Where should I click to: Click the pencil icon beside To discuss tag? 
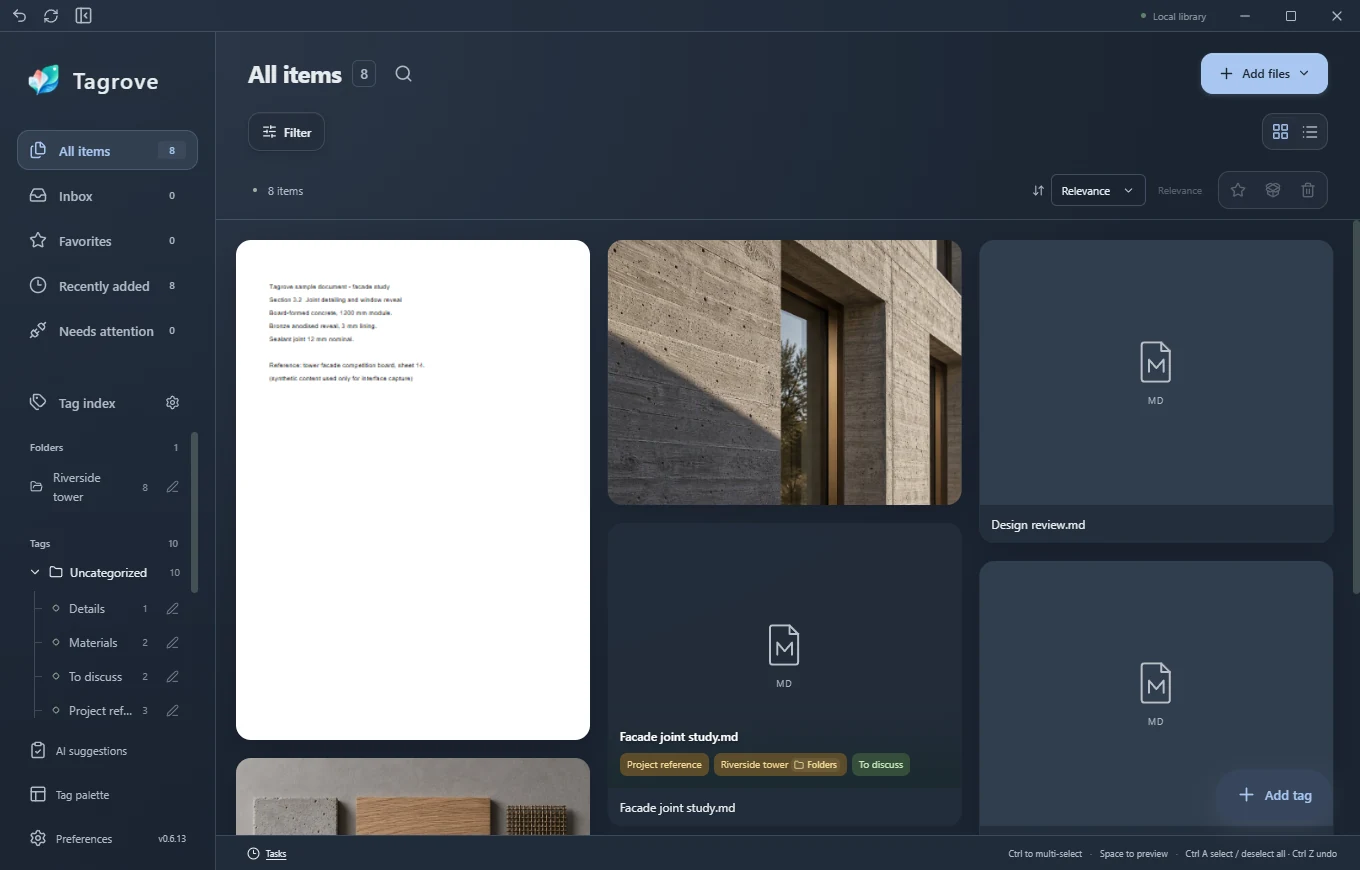pos(173,677)
